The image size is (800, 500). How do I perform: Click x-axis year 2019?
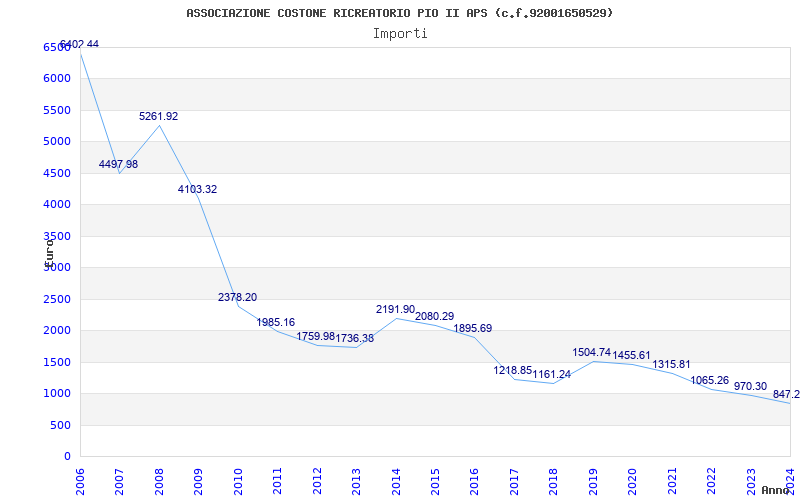tap(593, 481)
